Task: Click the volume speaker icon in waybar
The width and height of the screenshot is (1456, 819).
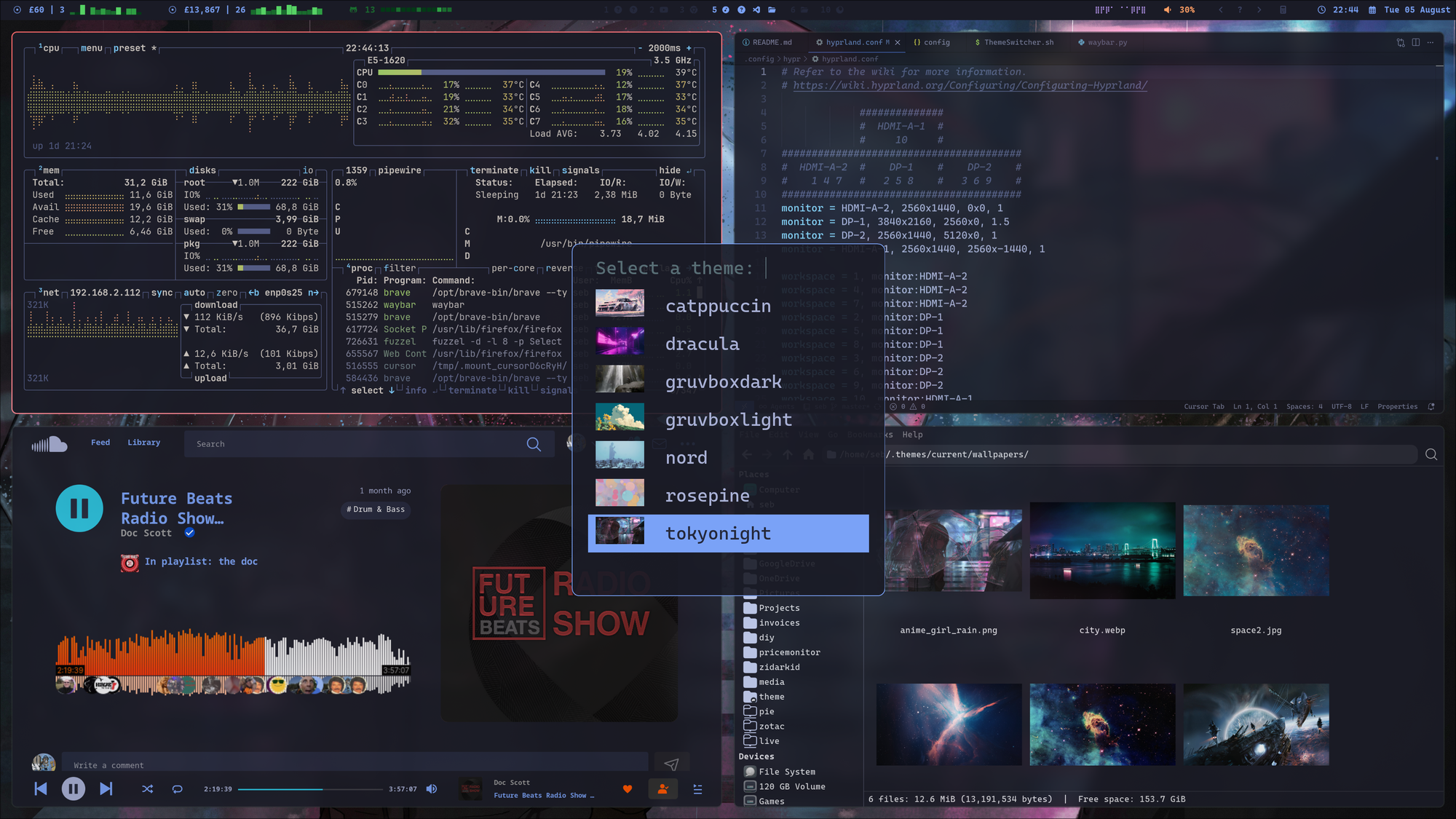Action: 1168,9
